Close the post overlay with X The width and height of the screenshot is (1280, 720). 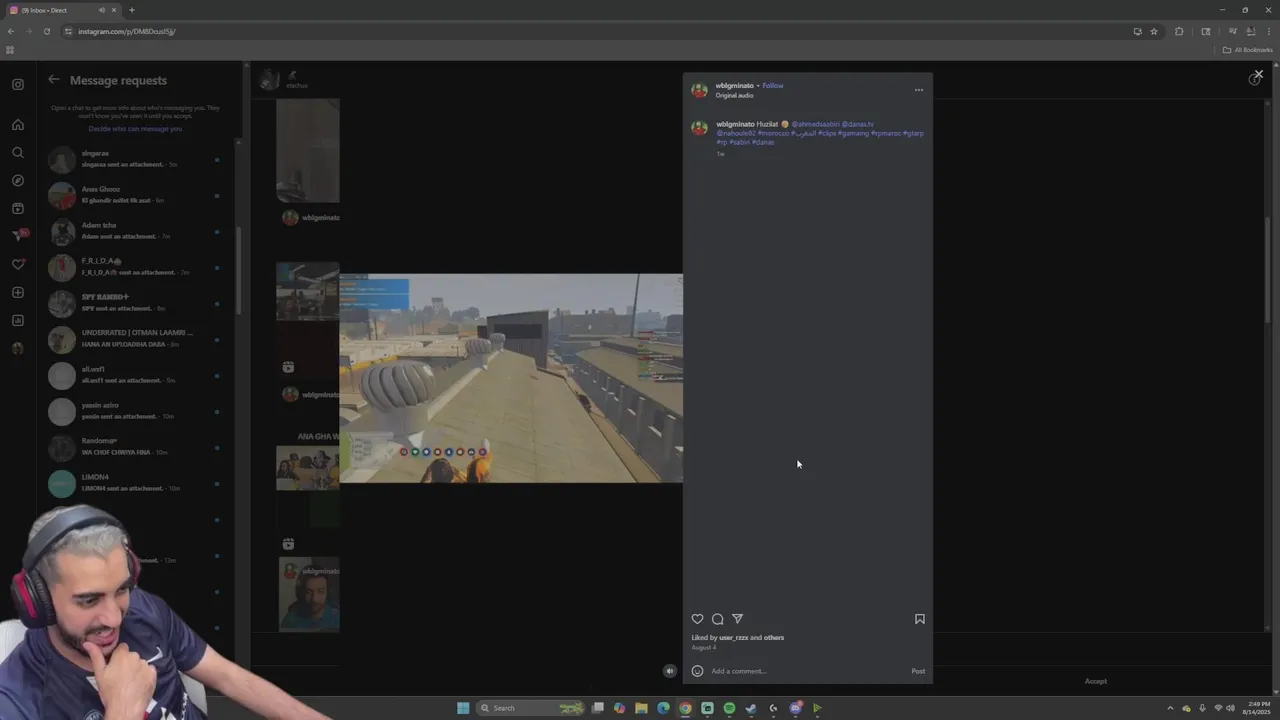click(x=1258, y=75)
